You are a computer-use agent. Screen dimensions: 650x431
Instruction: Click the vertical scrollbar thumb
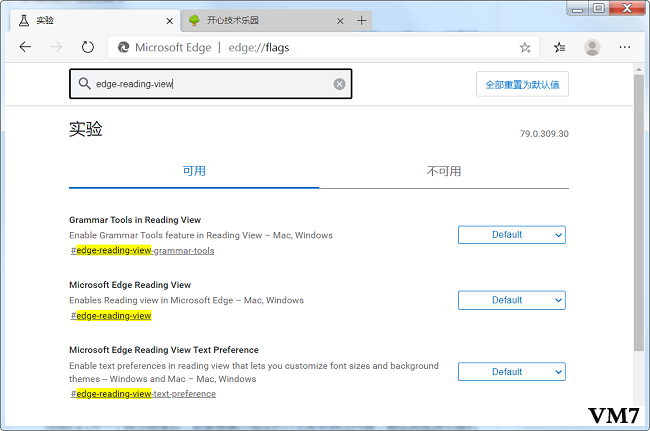pos(638,213)
